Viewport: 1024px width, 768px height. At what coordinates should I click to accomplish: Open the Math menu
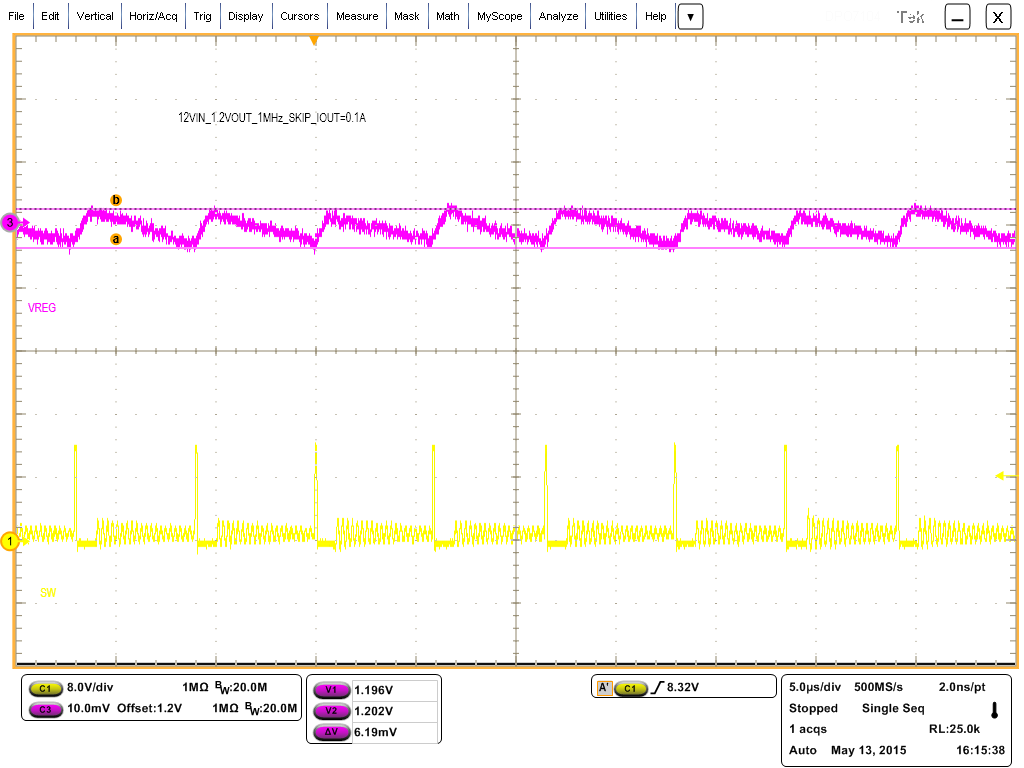pos(447,16)
